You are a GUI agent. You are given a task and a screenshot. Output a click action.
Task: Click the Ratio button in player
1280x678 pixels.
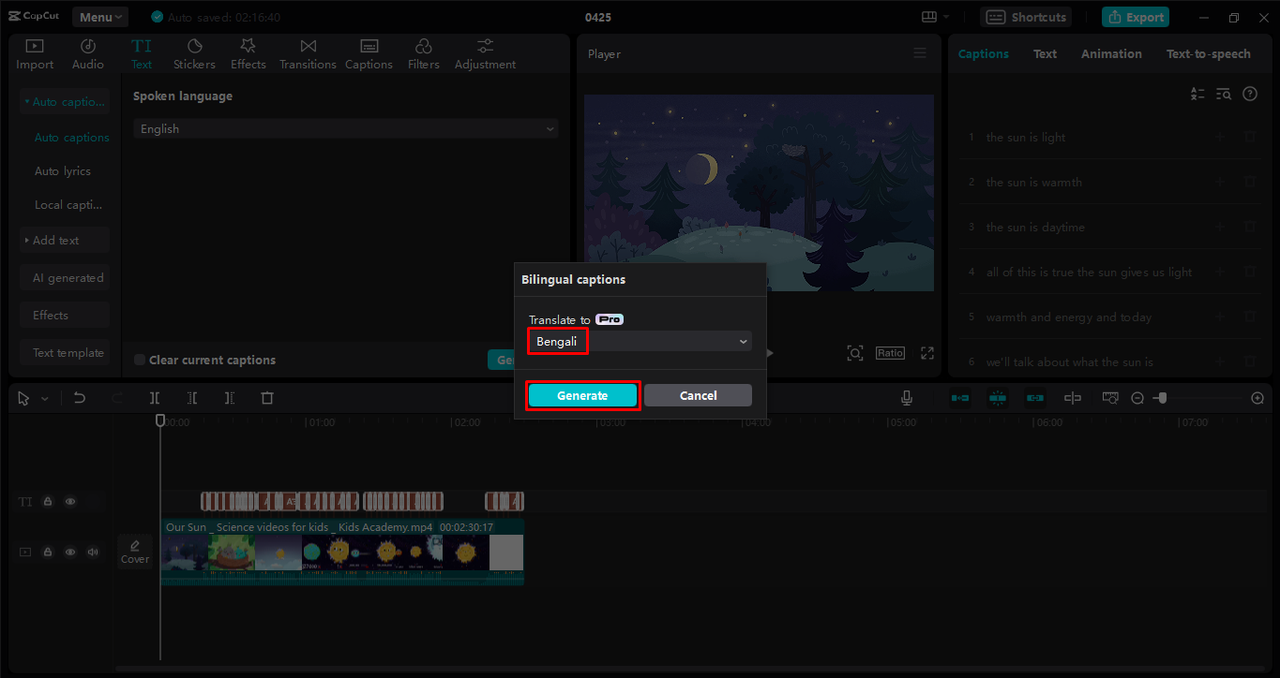(x=890, y=353)
